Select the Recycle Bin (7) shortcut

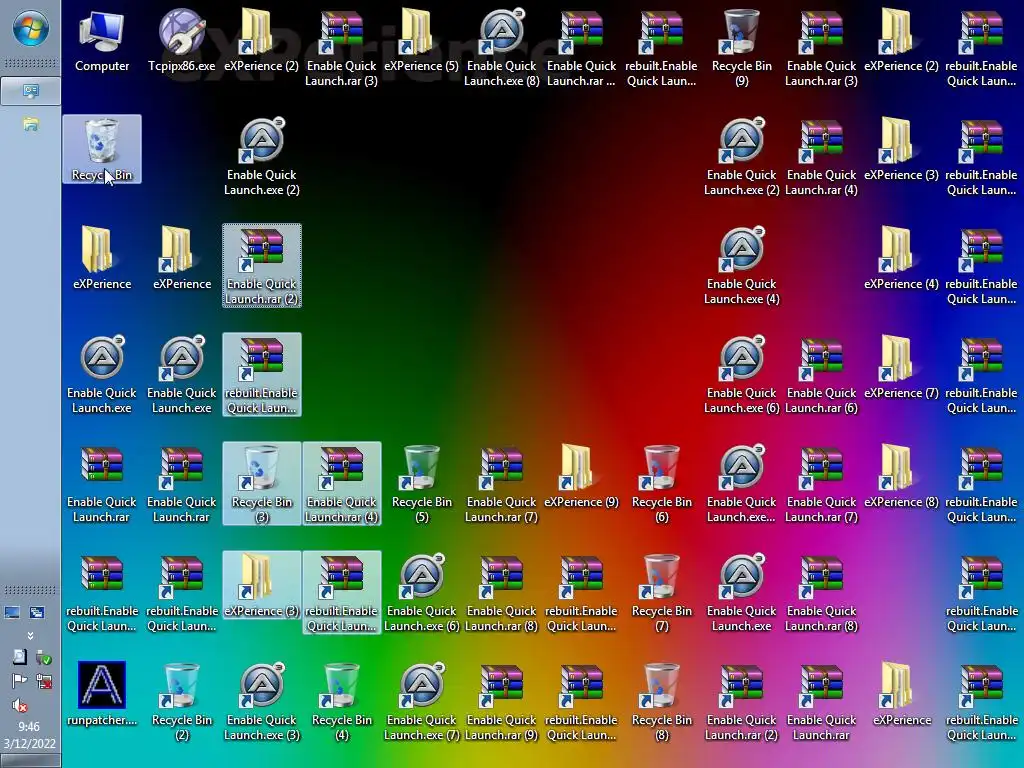pyautogui.click(x=662, y=592)
